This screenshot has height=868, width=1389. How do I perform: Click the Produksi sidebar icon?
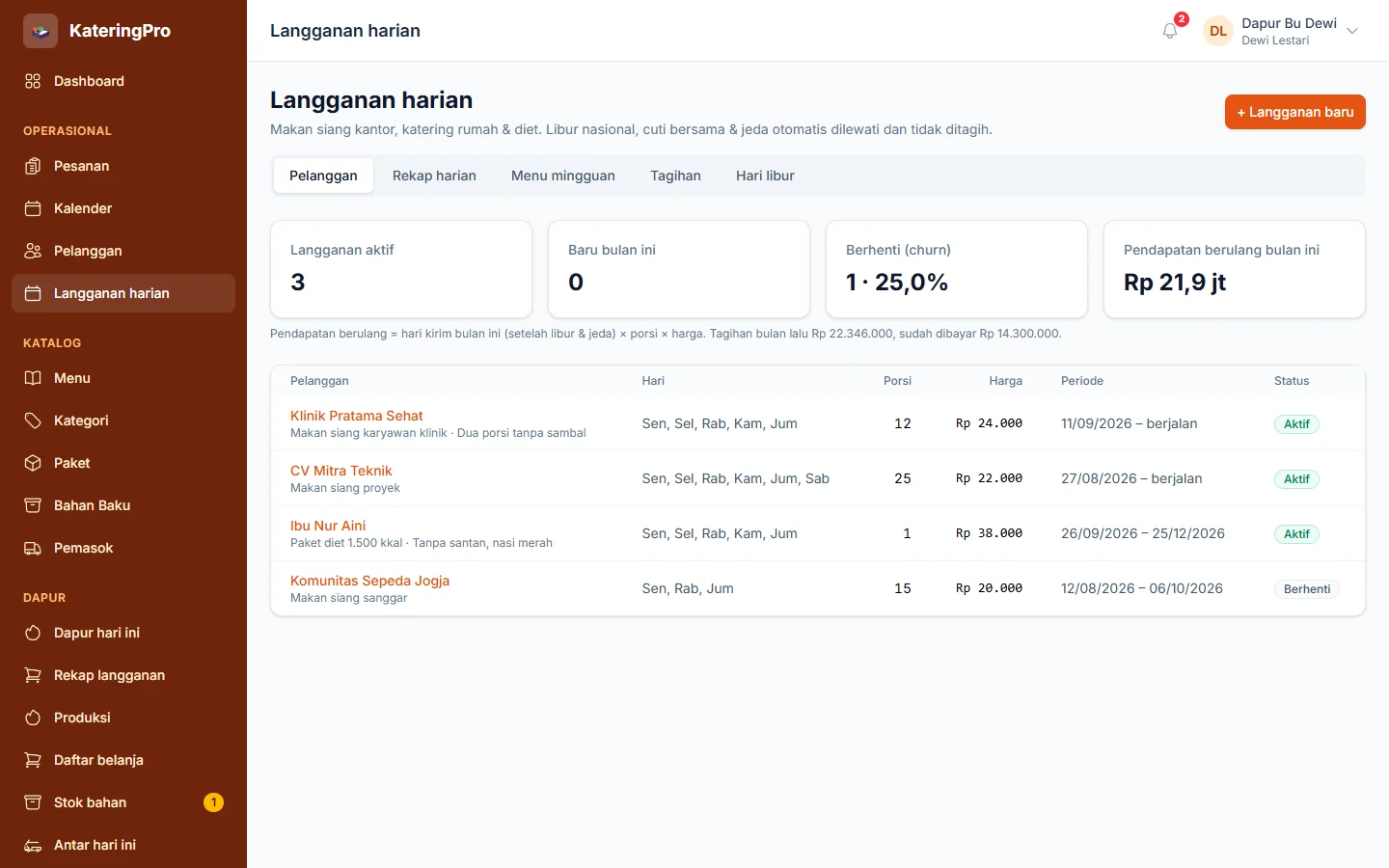[33, 718]
